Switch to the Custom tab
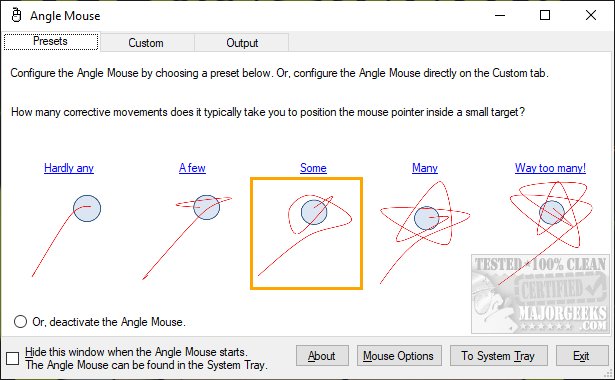The image size is (615, 380). 147,42
